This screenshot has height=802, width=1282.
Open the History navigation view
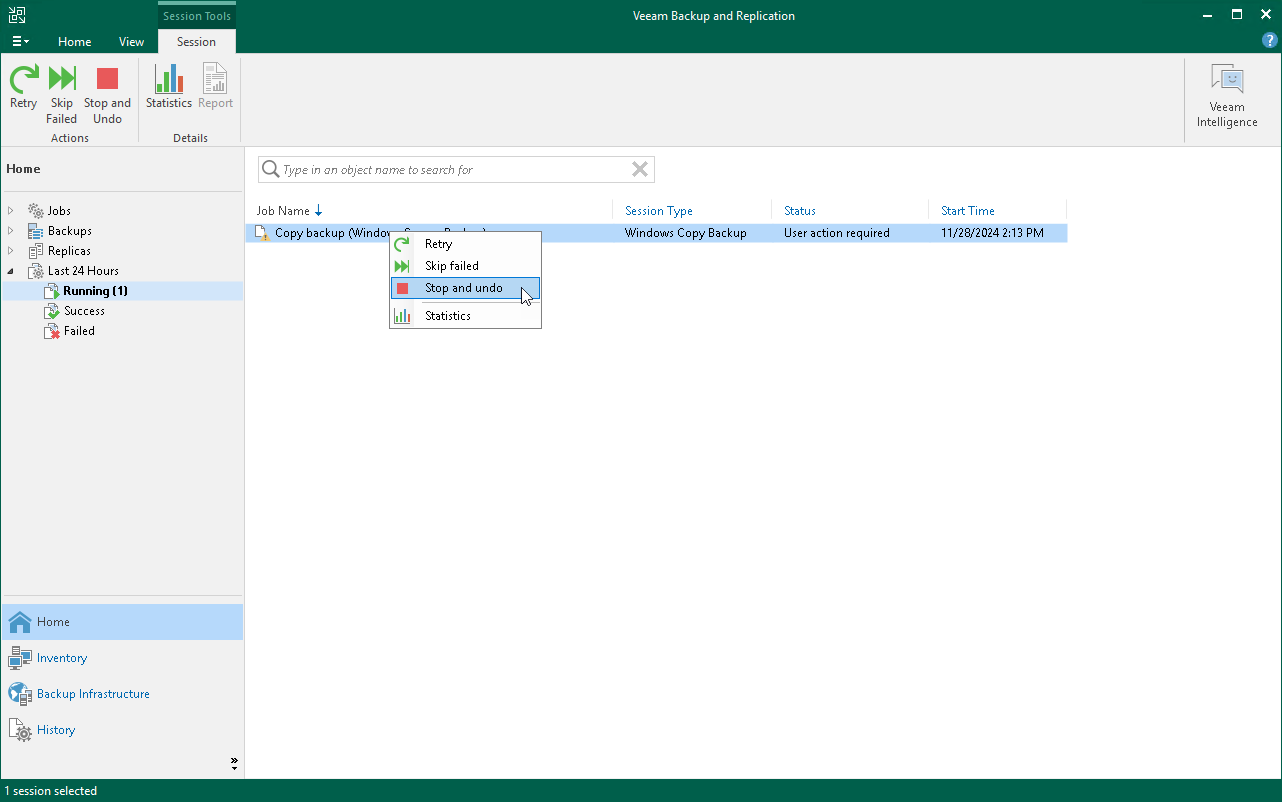pyautogui.click(x=122, y=730)
